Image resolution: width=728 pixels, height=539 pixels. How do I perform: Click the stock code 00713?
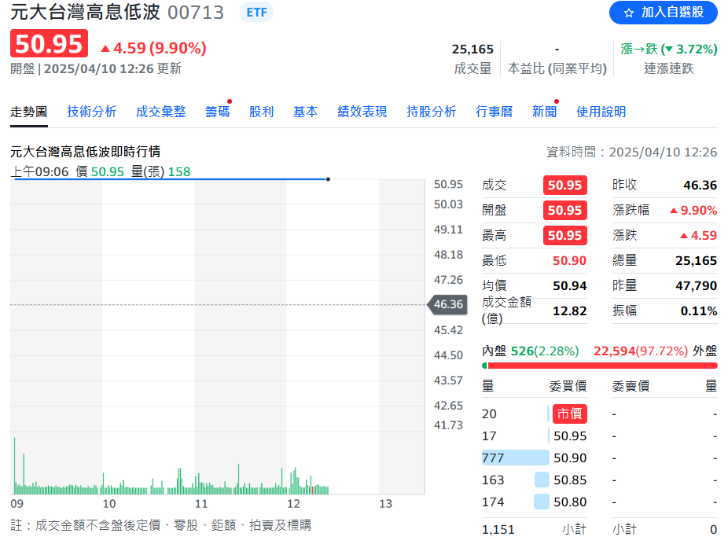[195, 13]
